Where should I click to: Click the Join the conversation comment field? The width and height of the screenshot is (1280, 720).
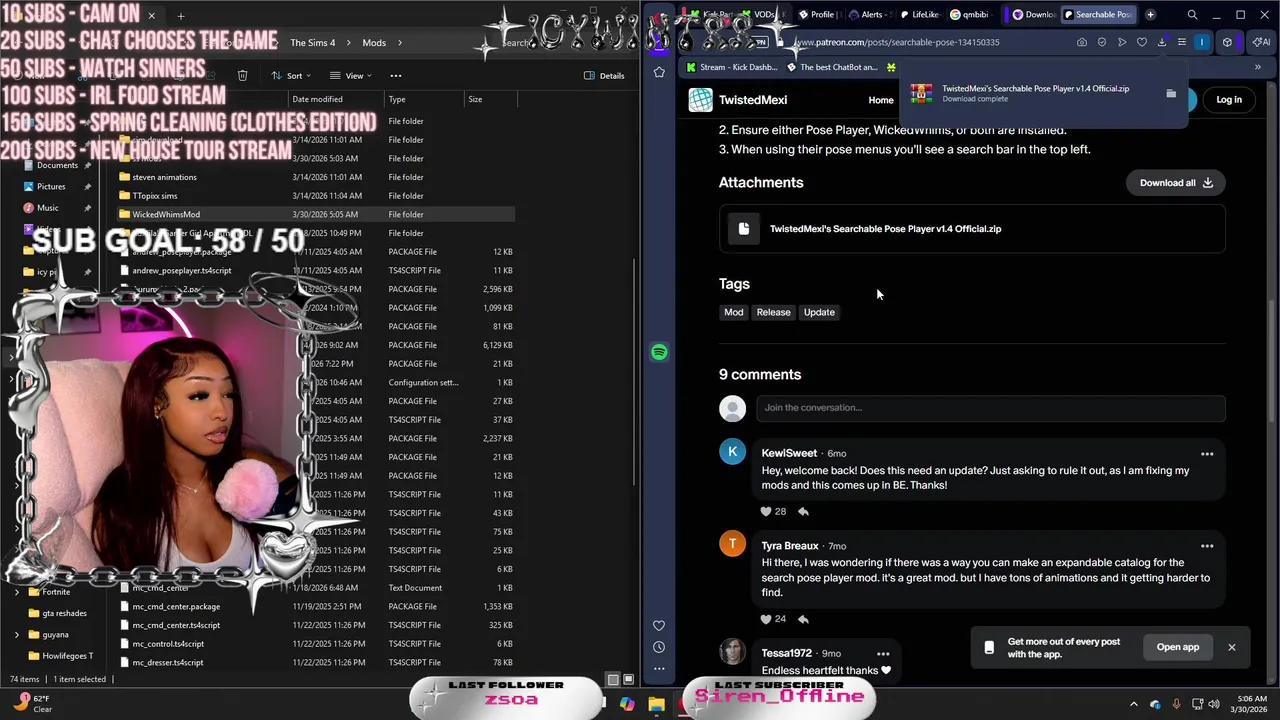(x=990, y=407)
